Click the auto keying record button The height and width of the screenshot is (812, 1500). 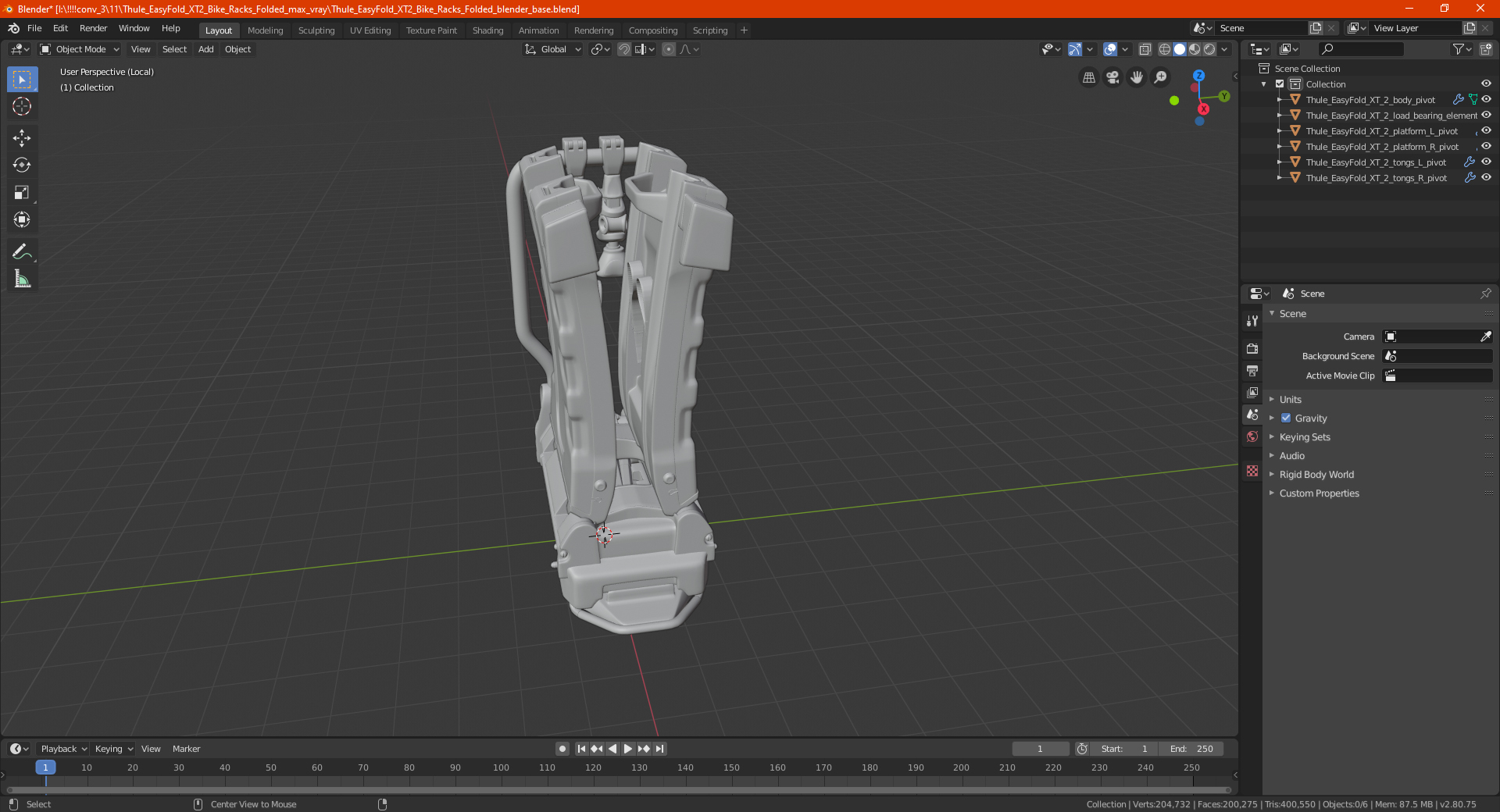point(562,749)
